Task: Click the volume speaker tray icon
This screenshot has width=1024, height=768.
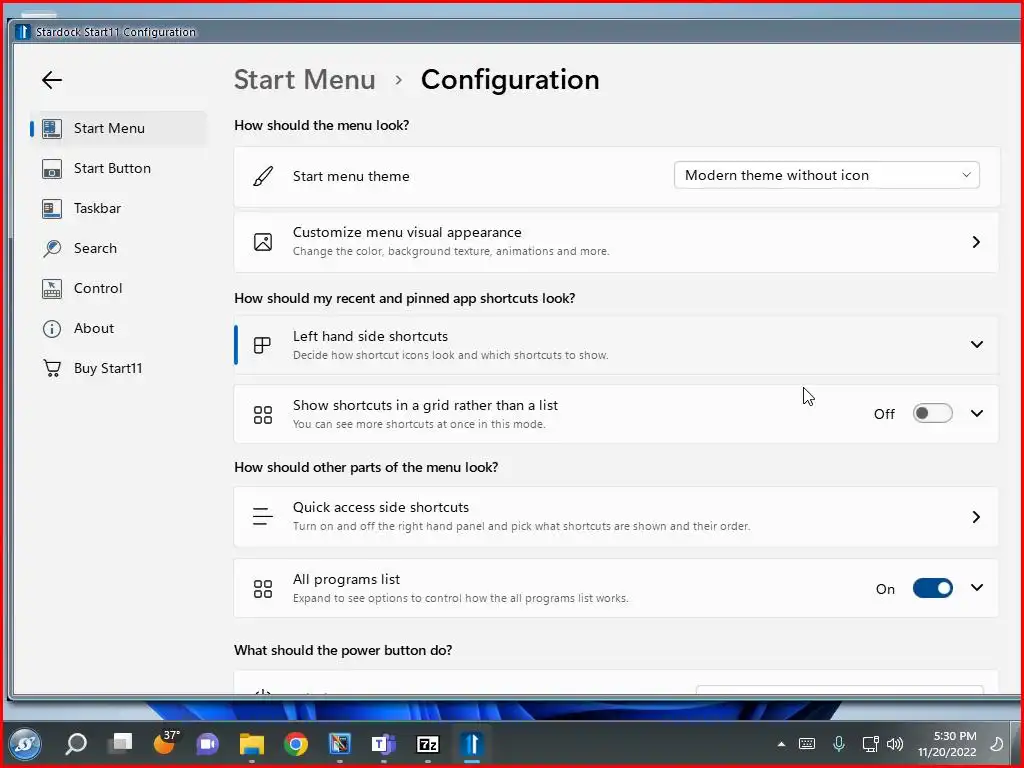Action: [895, 744]
